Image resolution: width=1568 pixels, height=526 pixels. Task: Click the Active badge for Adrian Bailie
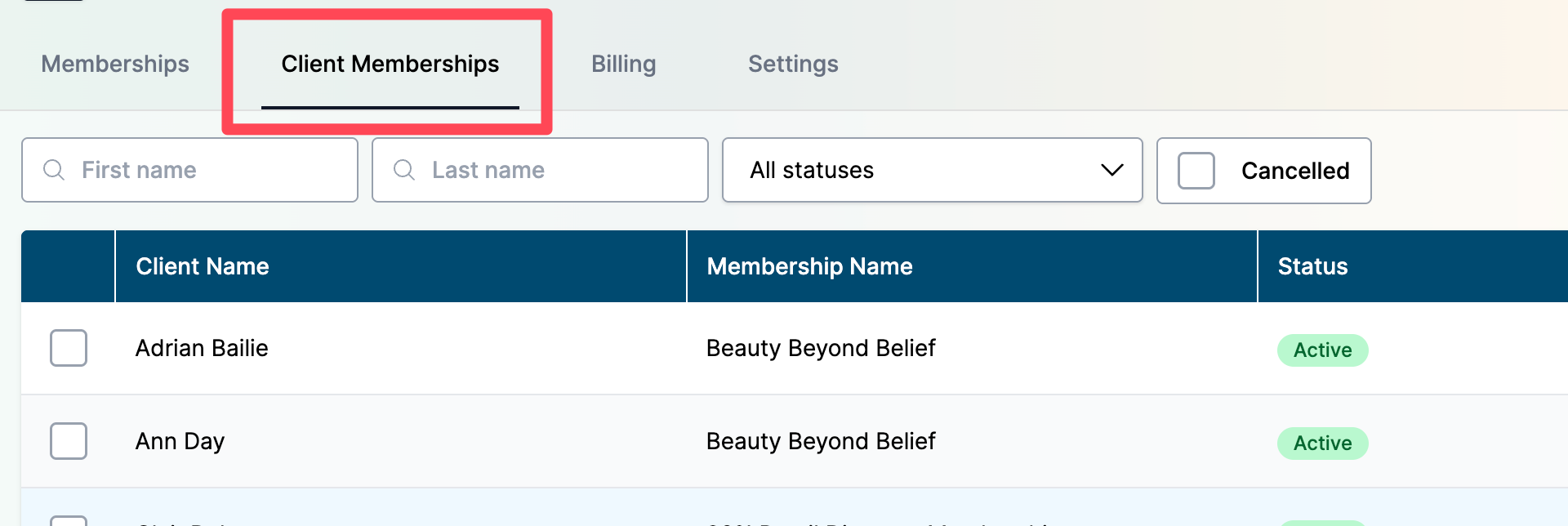[1322, 350]
